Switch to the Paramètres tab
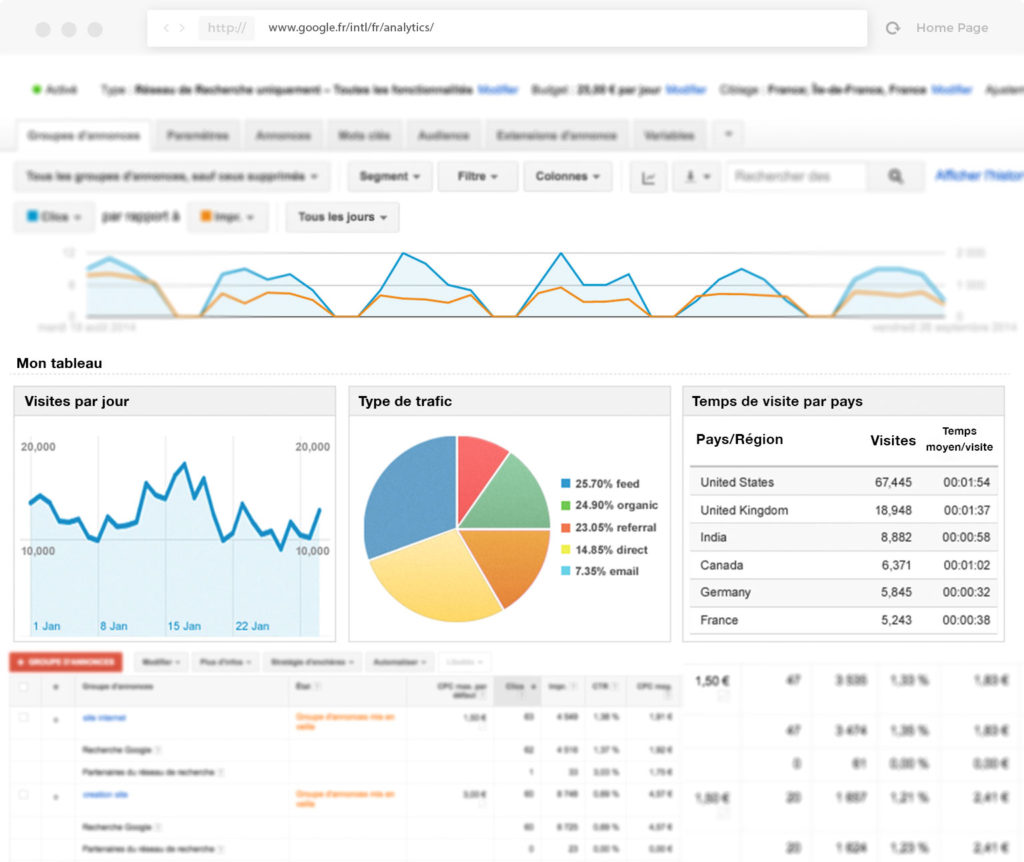 pos(198,136)
